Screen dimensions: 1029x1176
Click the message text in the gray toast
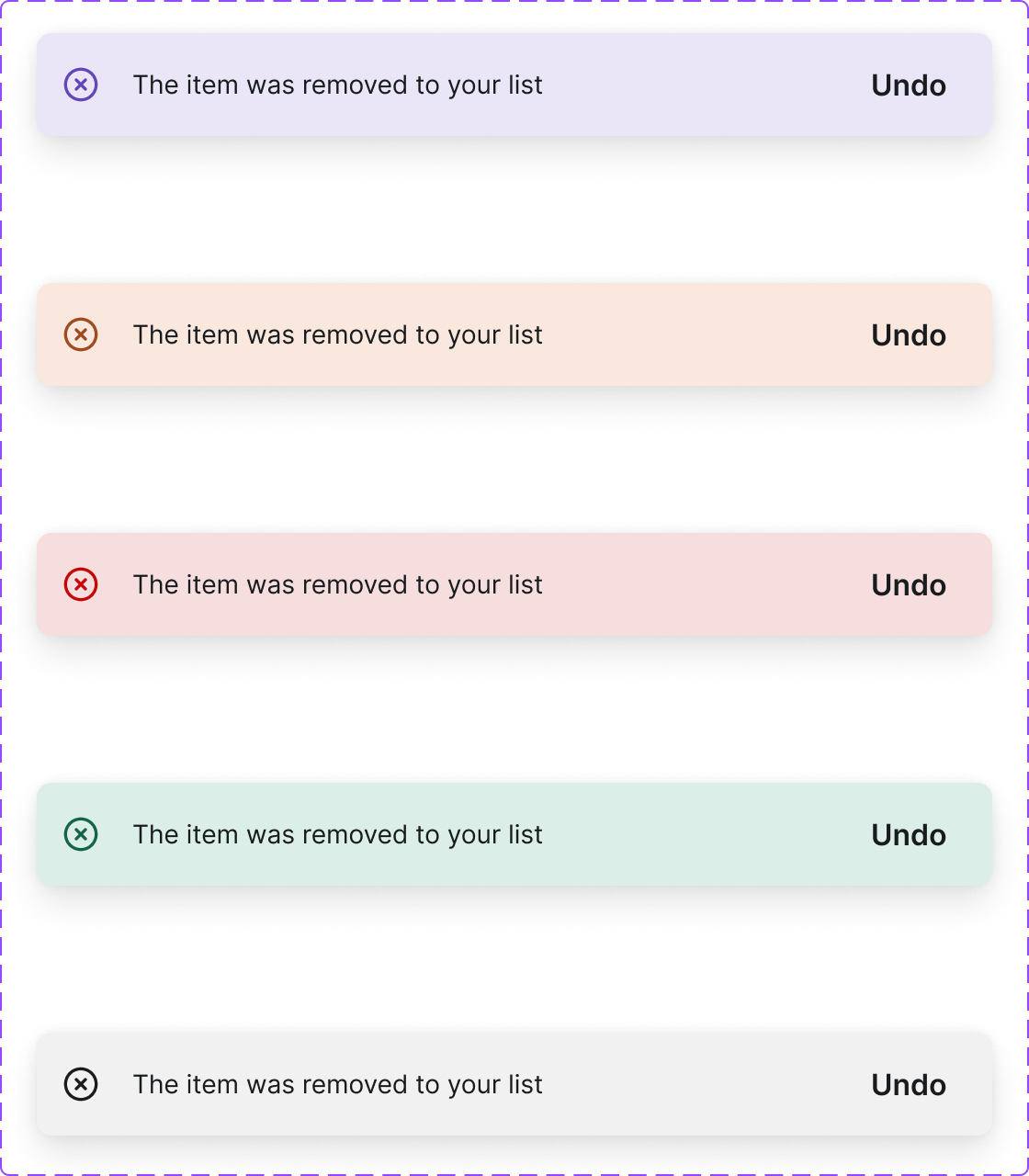click(337, 1085)
